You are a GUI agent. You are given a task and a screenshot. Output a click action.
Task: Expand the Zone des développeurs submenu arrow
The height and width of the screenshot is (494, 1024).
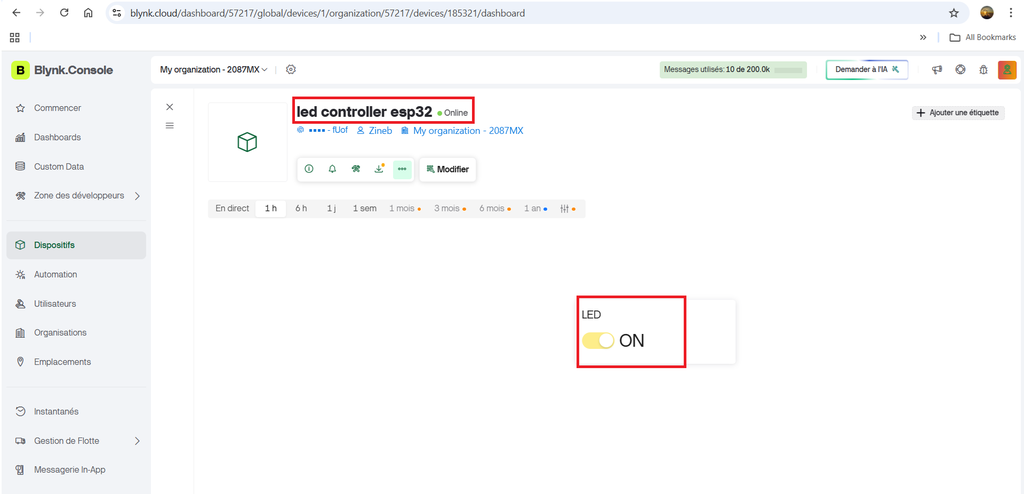137,195
